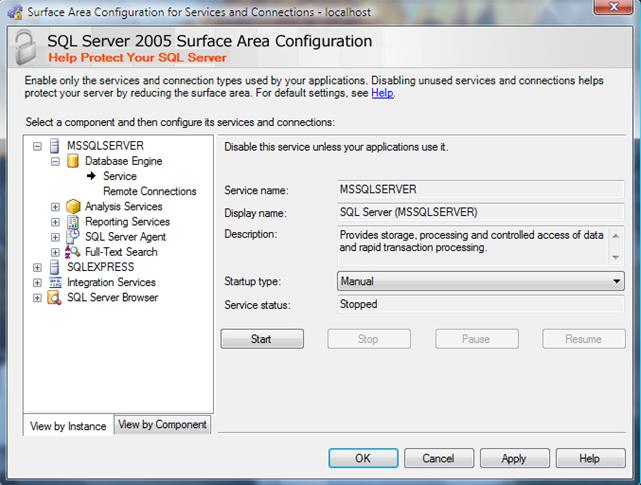Switch to View by Component tab
The width and height of the screenshot is (641, 485).
[163, 424]
